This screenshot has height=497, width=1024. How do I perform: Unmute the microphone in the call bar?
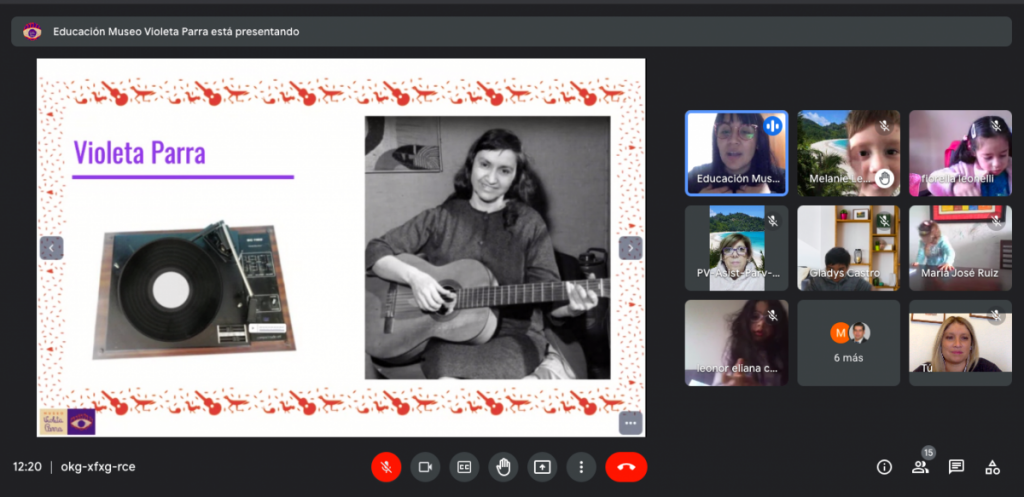386,466
